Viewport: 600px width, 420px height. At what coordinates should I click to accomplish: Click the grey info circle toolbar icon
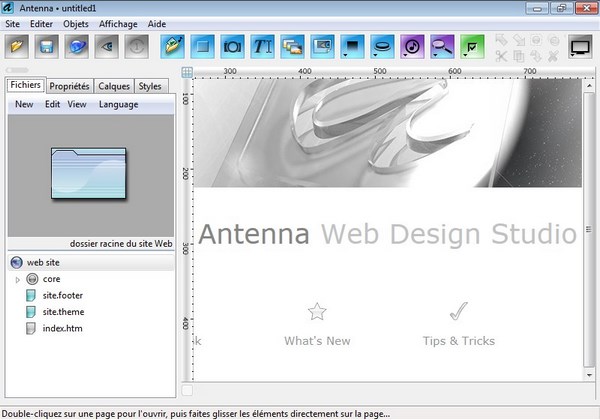(137, 47)
